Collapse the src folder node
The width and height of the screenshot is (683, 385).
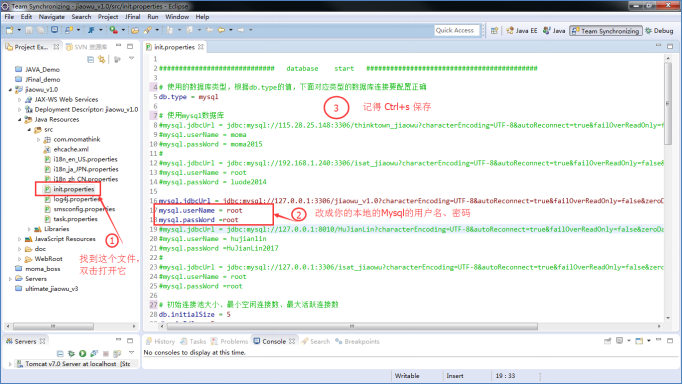29,130
